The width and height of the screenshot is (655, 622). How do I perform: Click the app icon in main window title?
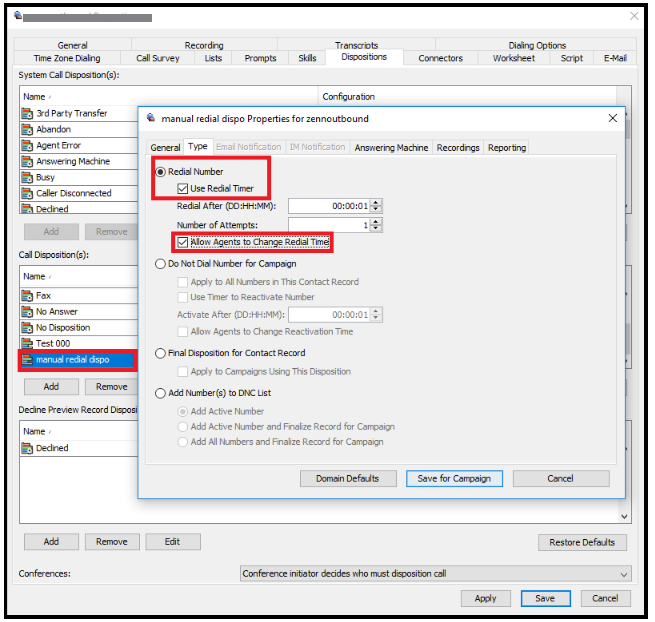click(x=18, y=15)
